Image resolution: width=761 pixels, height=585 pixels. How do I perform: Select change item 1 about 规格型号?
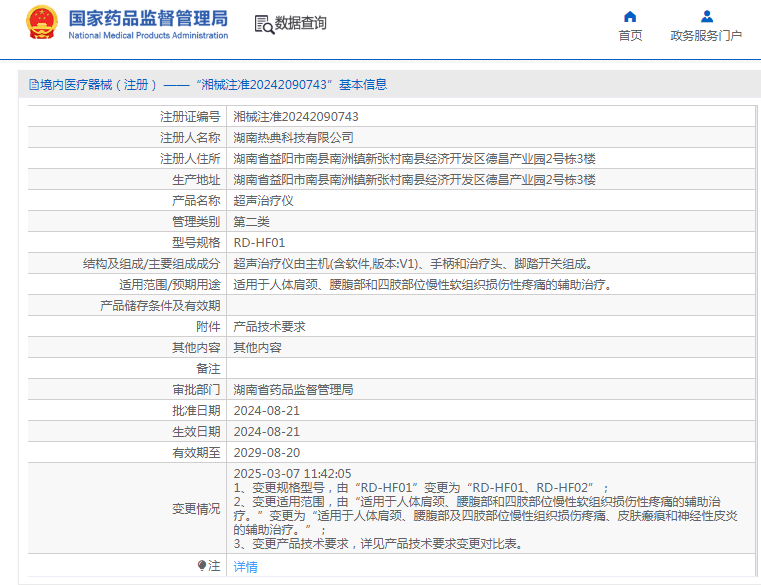(421, 487)
